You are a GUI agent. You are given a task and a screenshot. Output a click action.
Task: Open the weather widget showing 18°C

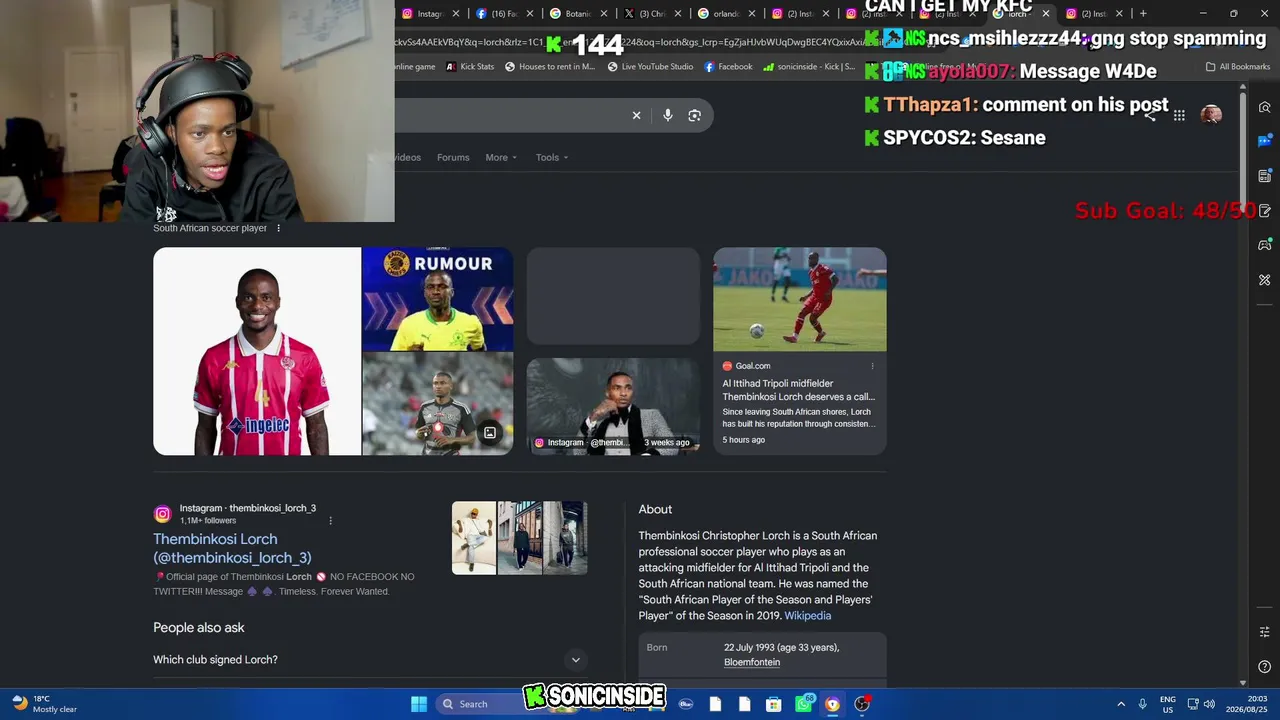click(45, 704)
